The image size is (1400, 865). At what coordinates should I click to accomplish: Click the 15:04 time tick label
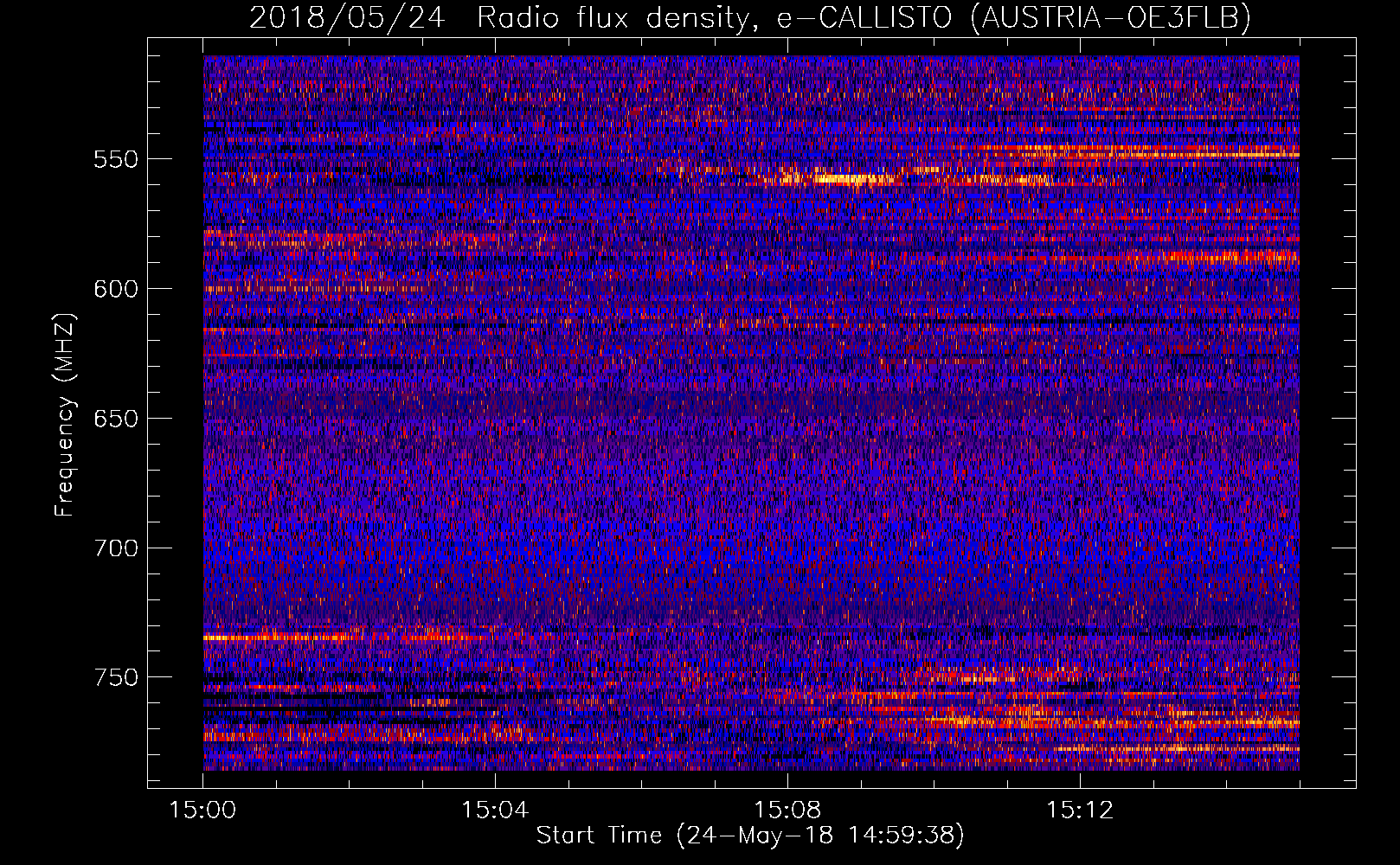pos(495,811)
